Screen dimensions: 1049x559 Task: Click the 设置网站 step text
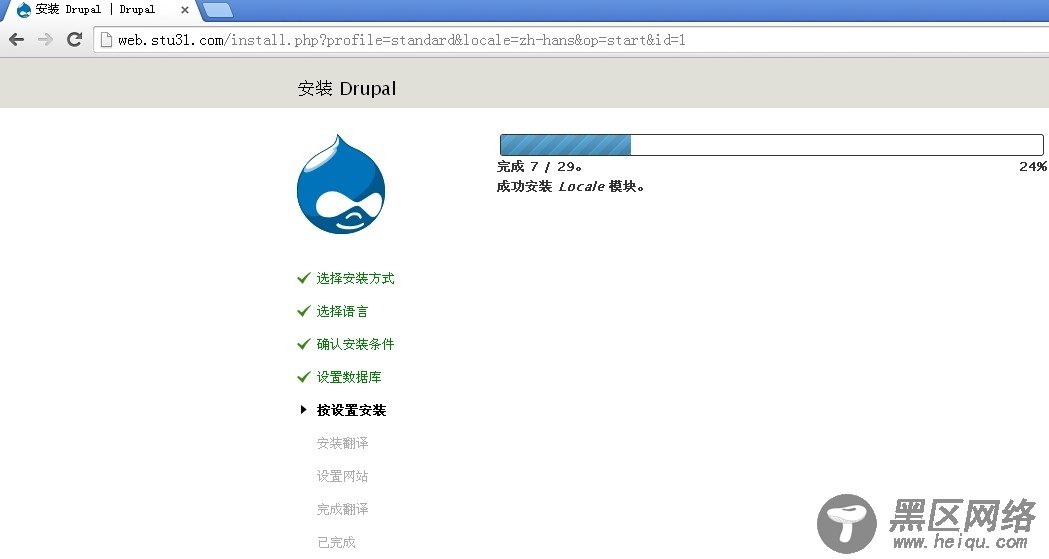[x=342, y=476]
